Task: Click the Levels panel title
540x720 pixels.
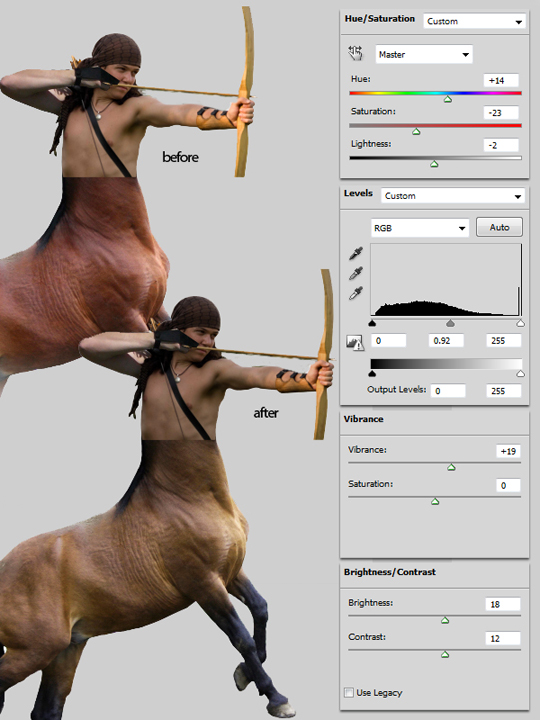Action: 358,193
